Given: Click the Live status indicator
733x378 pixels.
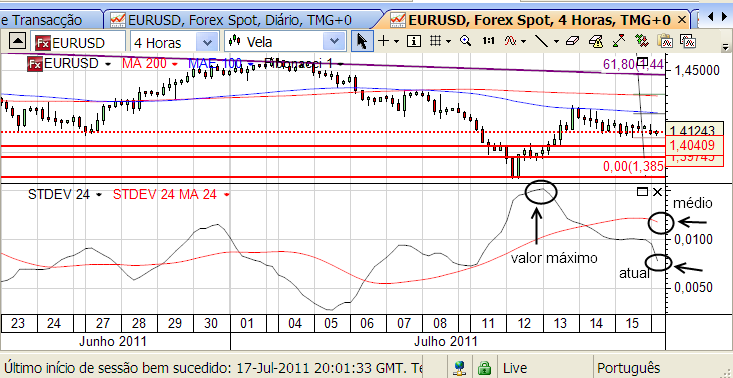Looking at the screenshot, I should [515, 368].
